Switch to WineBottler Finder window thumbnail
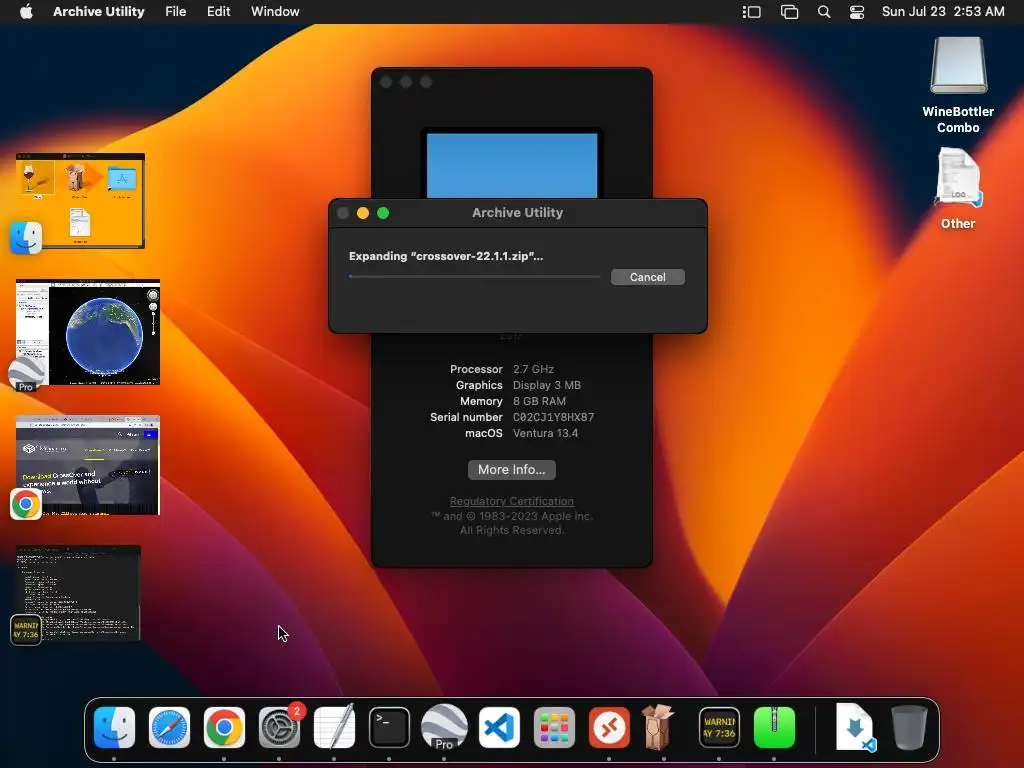Screen dimensions: 1024x768 click(x=80, y=200)
